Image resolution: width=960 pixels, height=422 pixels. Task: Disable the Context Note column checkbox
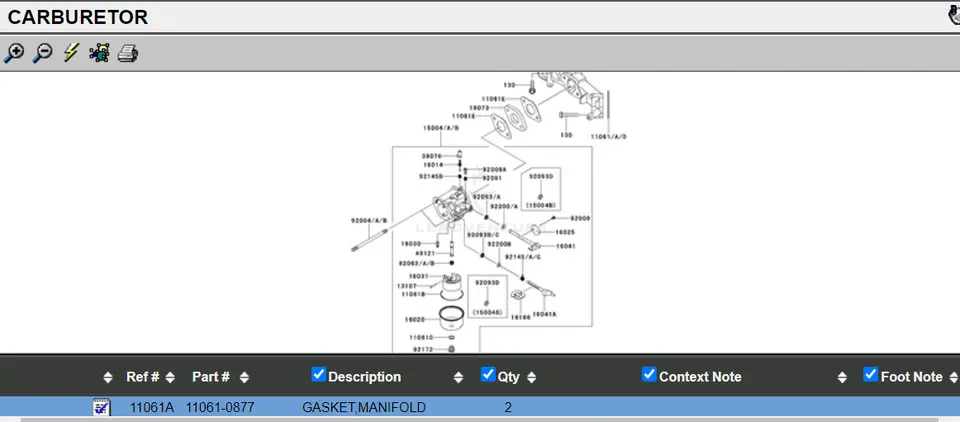pos(649,375)
